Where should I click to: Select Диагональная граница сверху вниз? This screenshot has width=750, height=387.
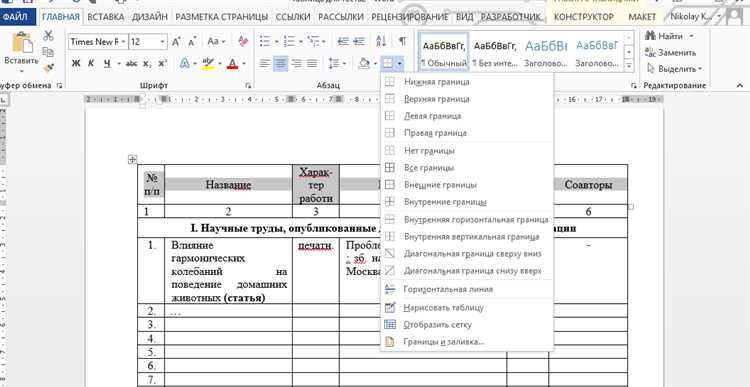(467, 254)
